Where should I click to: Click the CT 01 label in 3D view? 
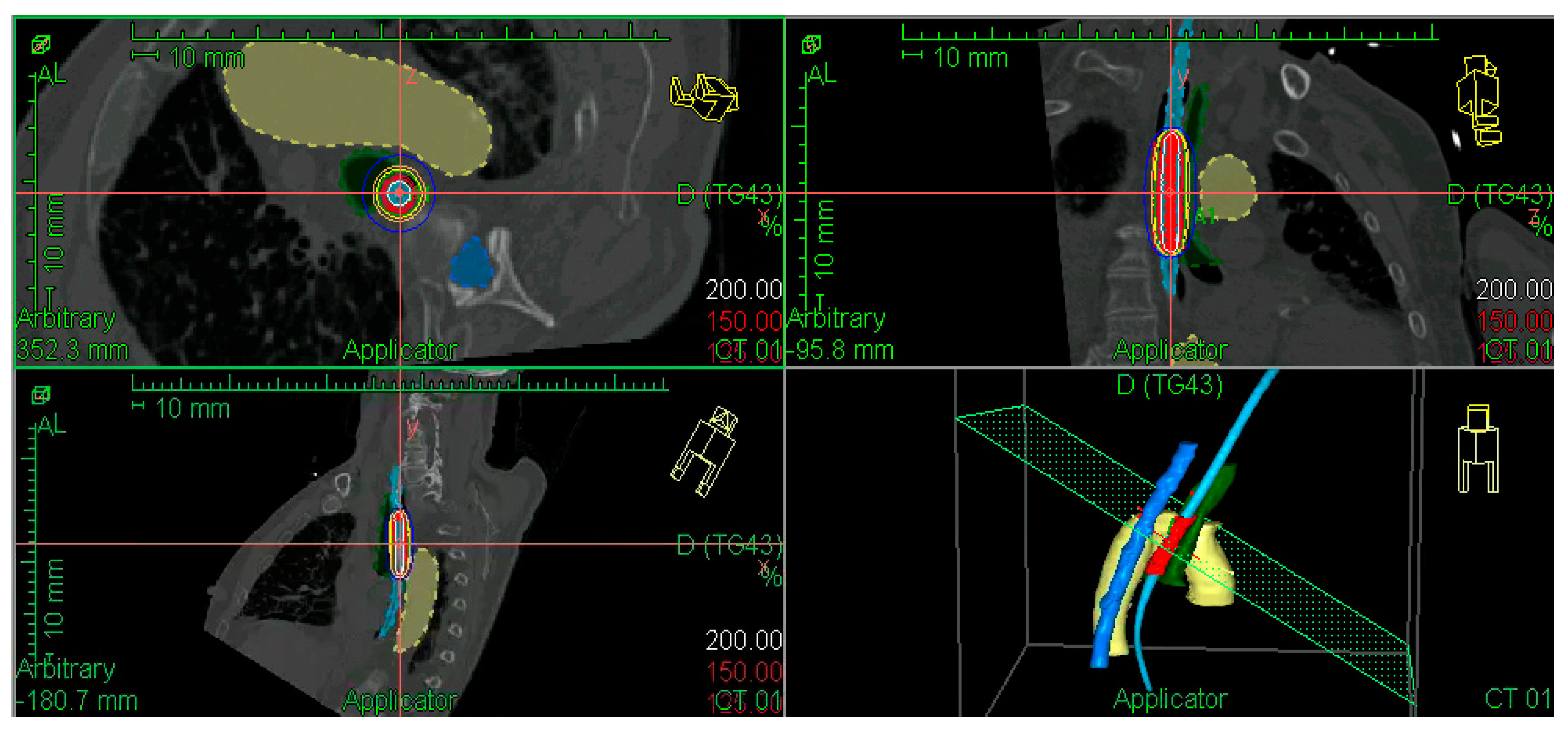[x=1518, y=699]
